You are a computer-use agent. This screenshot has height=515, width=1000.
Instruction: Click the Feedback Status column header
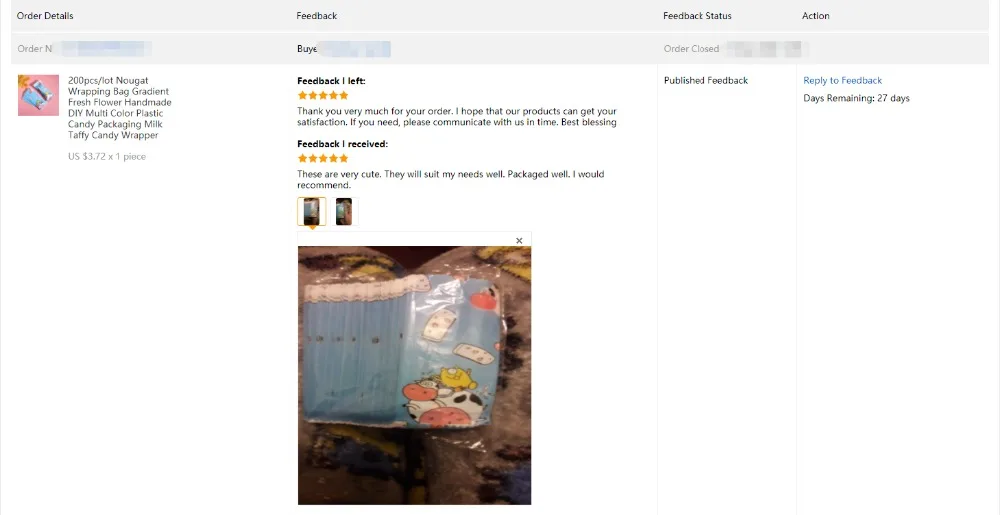point(697,15)
